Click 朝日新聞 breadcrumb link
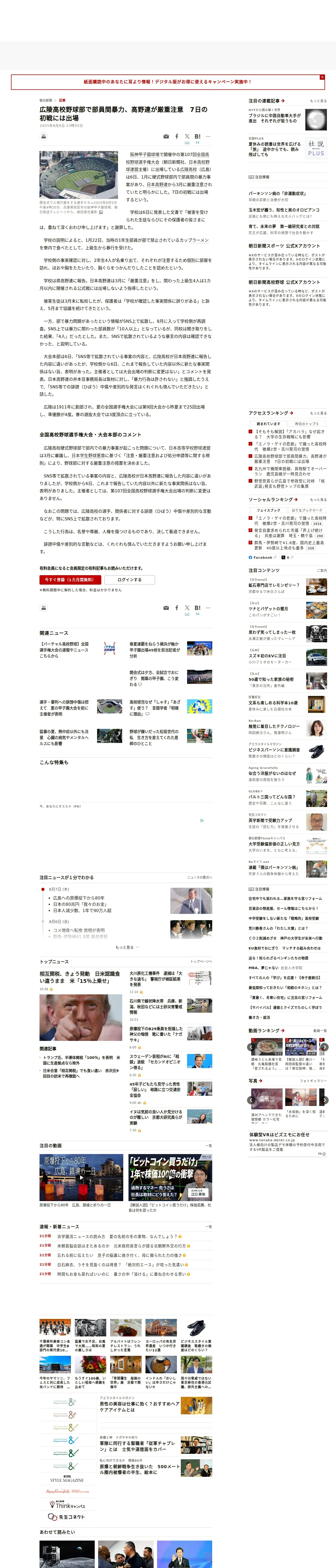Image resolution: width=336 pixels, height=1568 pixels. tap(46, 100)
